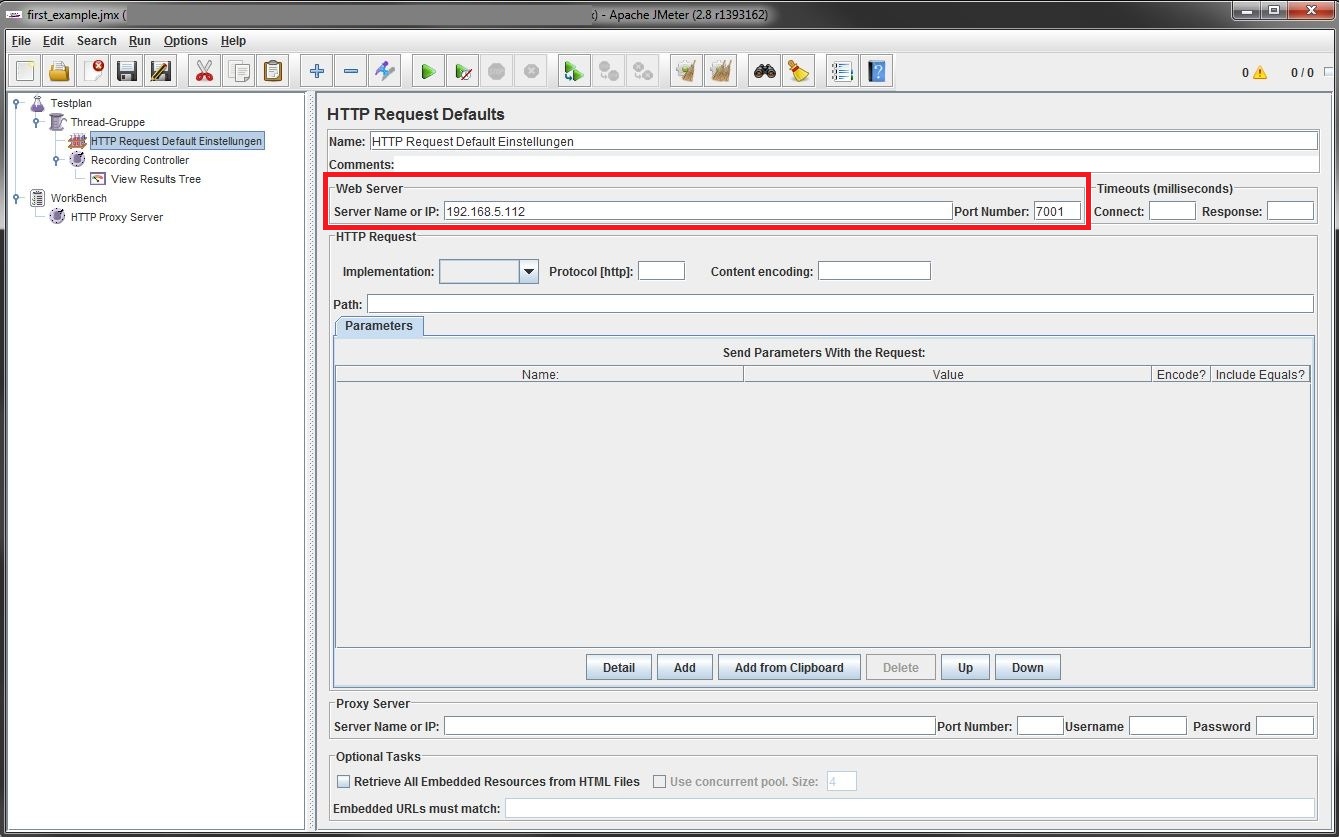Click the Connect timeout field
This screenshot has width=1339, height=837.
tap(1172, 211)
